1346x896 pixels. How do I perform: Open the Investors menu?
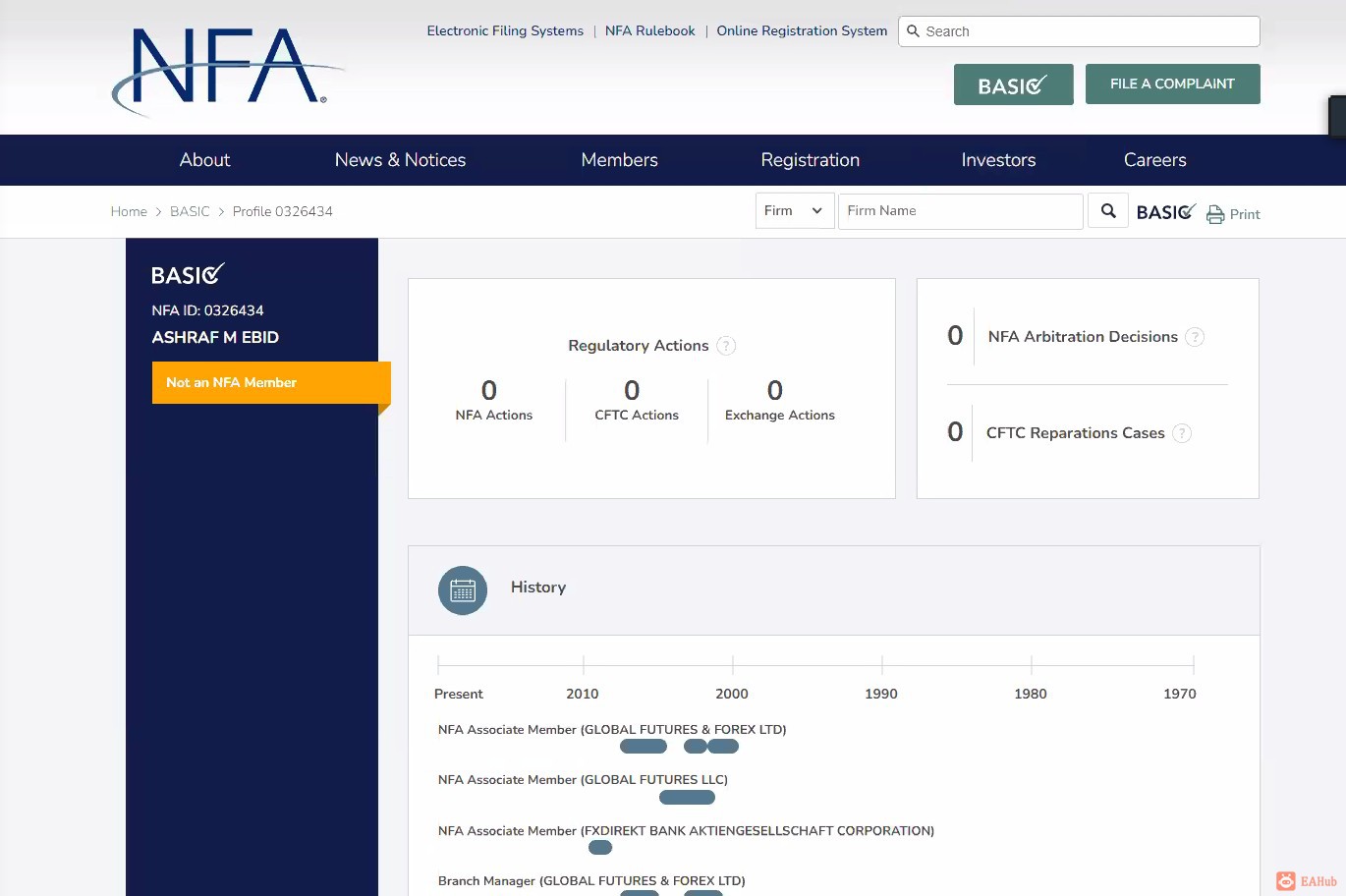click(998, 160)
